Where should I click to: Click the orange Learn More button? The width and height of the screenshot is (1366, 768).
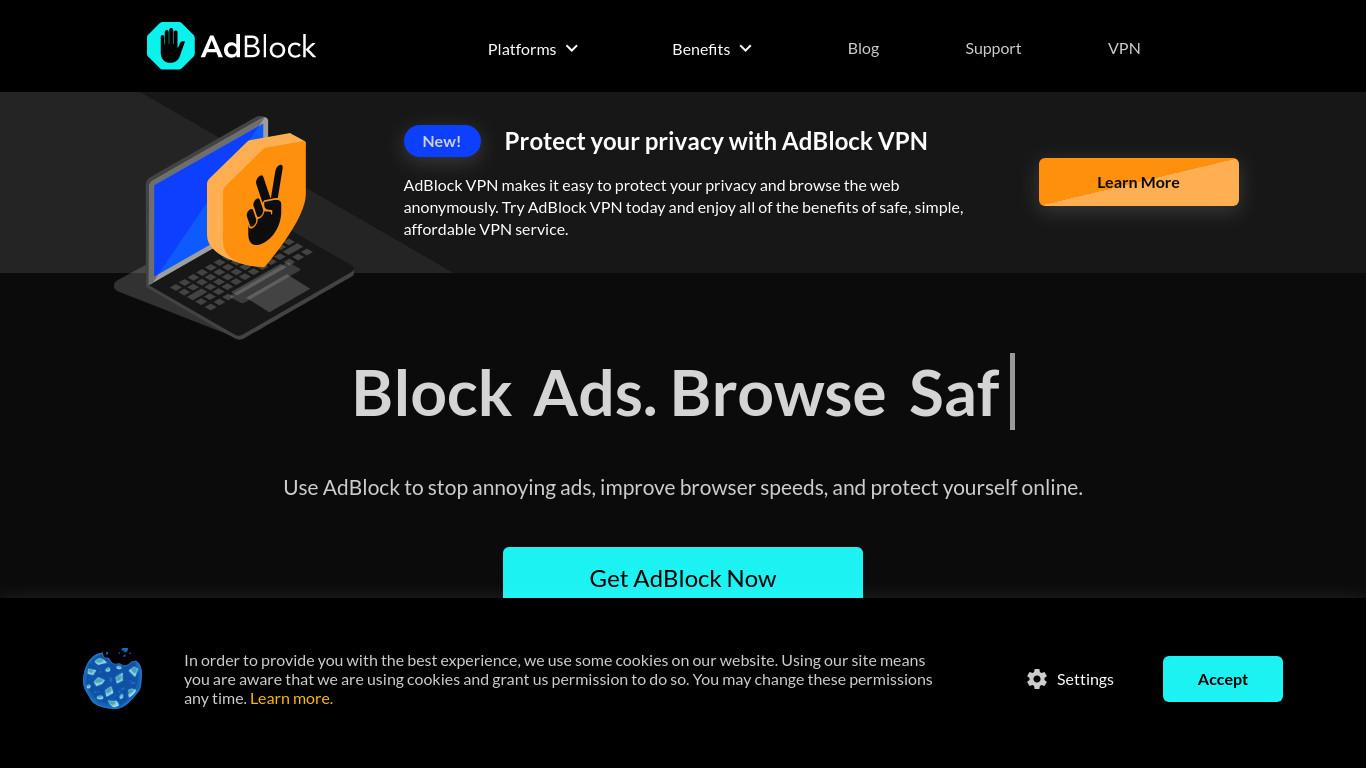click(1139, 182)
